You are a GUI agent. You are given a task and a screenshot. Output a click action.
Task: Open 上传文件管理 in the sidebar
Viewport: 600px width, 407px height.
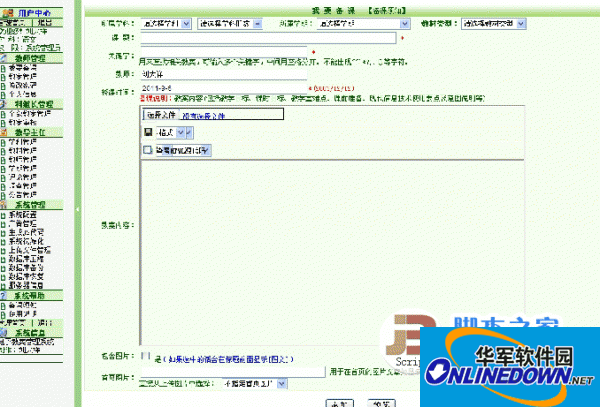click(30, 250)
